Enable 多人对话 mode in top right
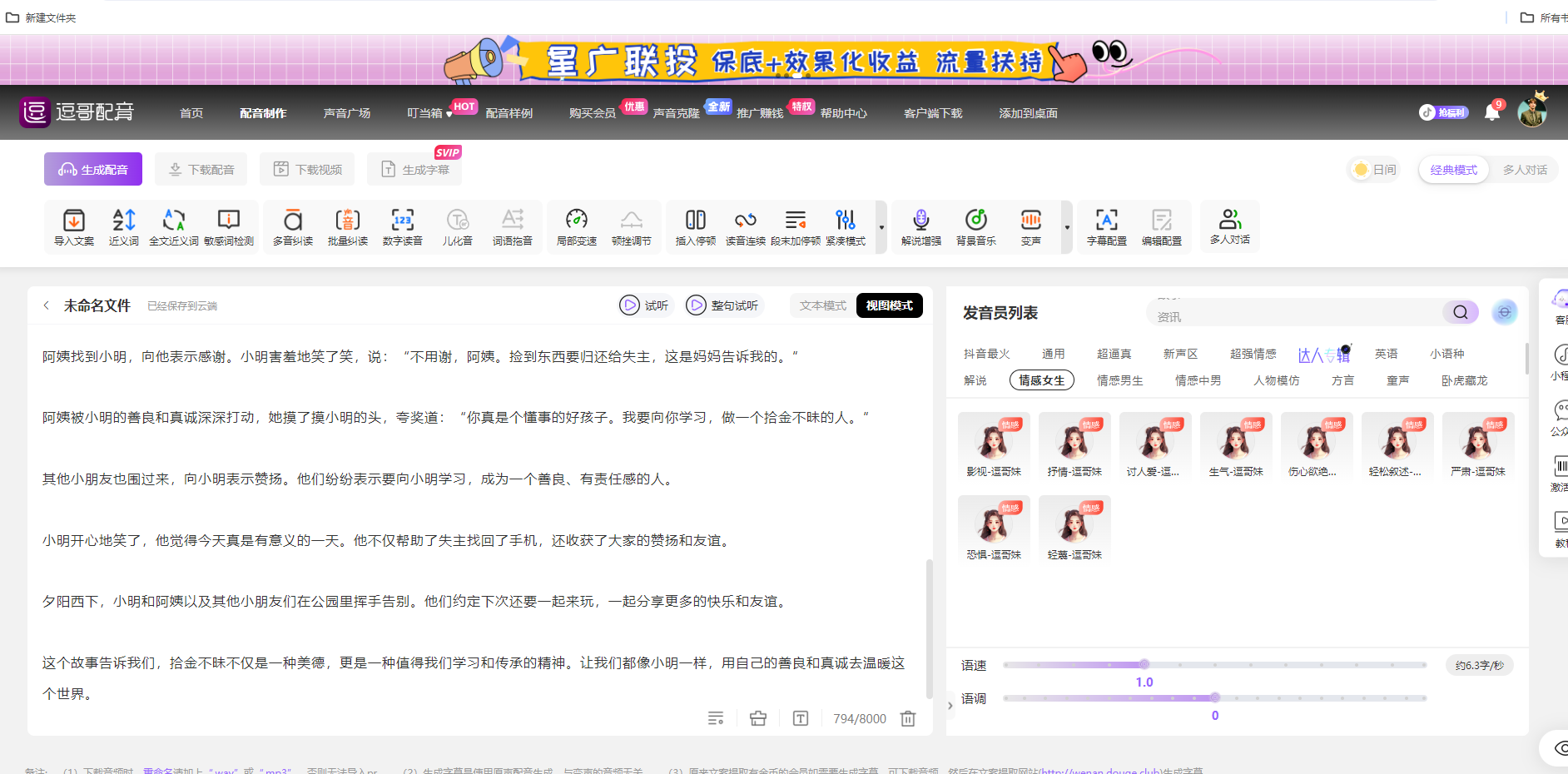 [1525, 169]
